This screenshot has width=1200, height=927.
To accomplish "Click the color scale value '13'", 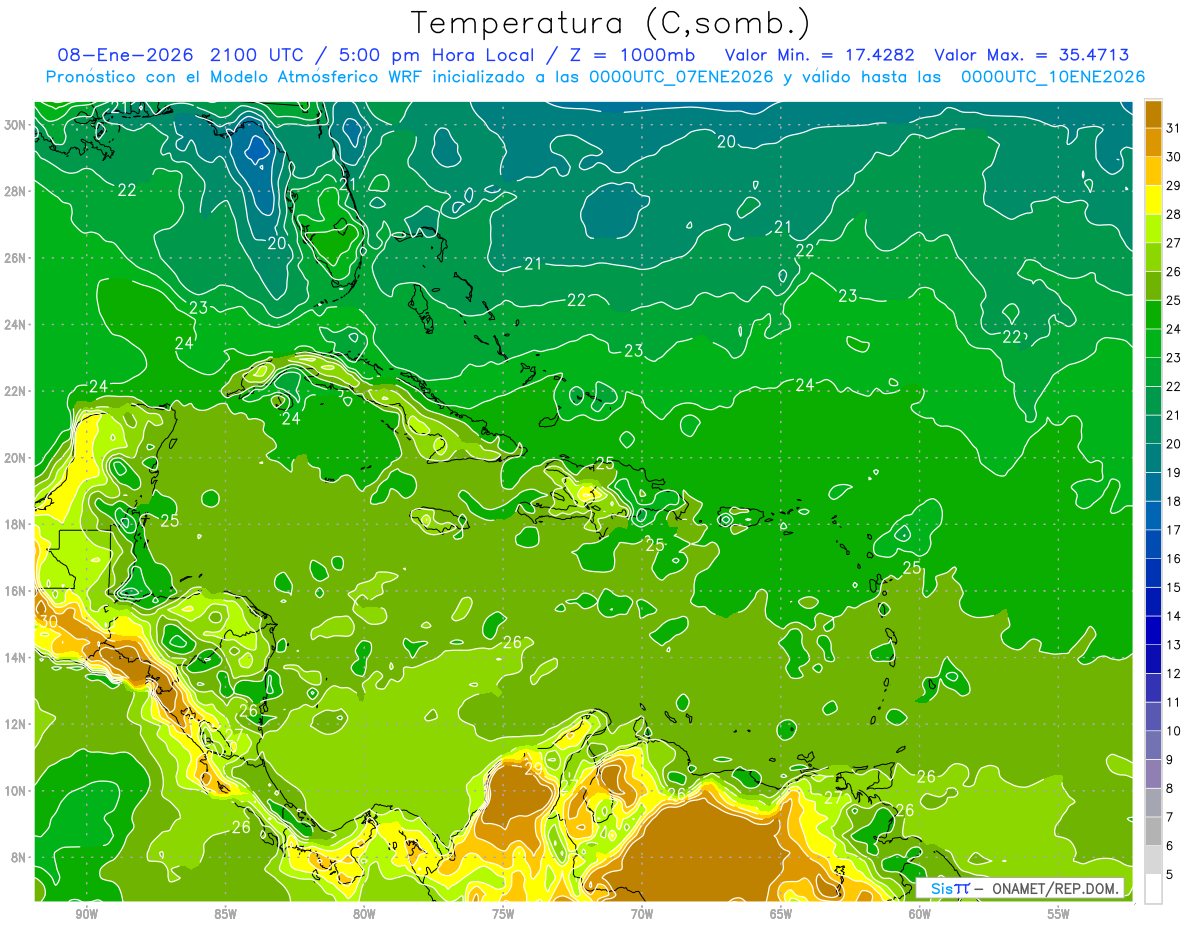I will pos(1174,645).
